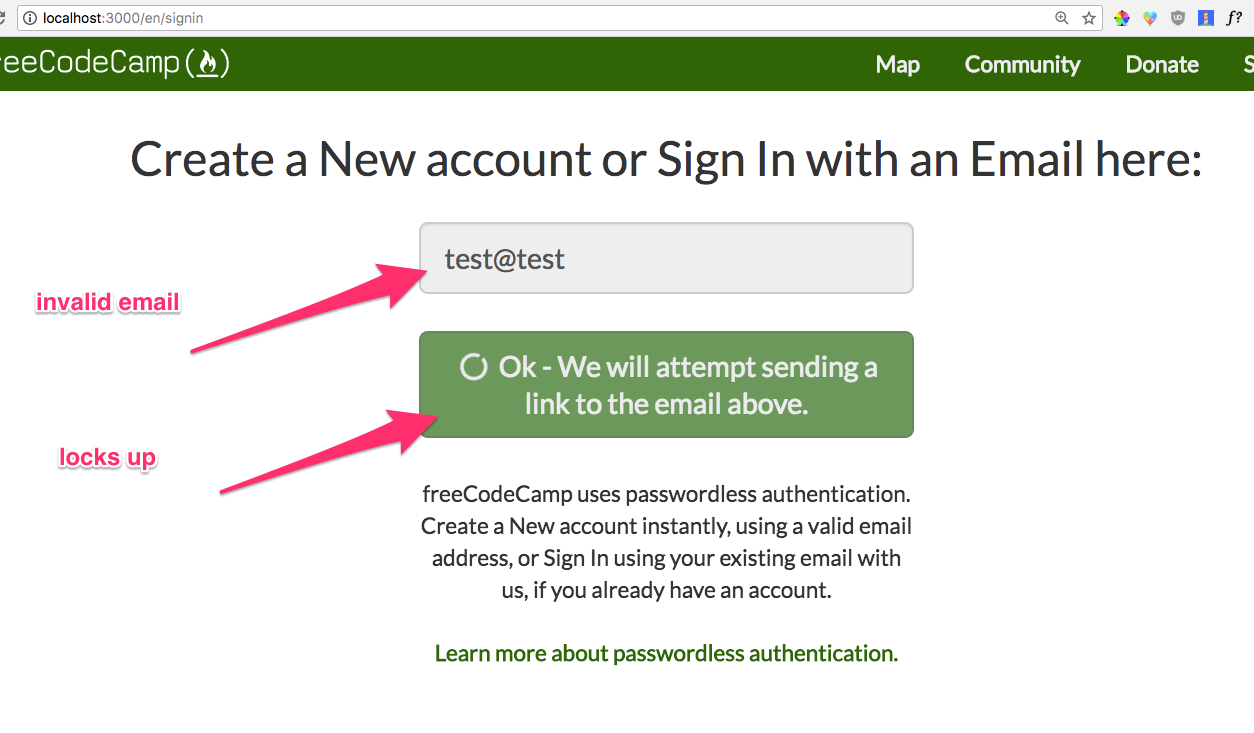This screenshot has height=733, width=1254.
Task: Open the color wheel extension icon
Action: coord(1121,17)
